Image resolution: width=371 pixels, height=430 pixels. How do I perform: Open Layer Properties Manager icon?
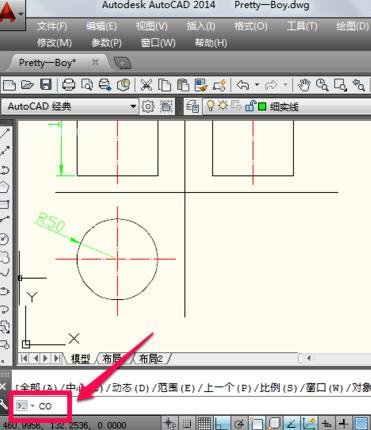192,106
